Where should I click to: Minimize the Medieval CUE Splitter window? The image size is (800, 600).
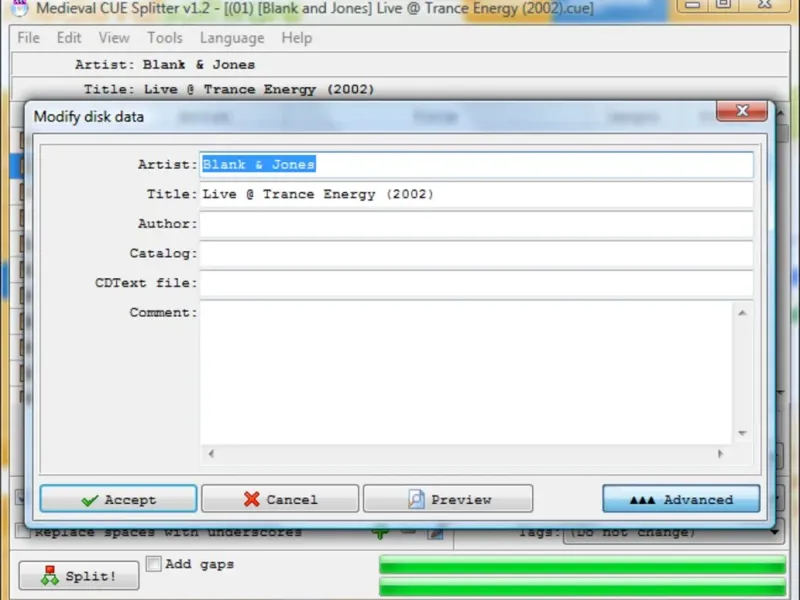692,5
